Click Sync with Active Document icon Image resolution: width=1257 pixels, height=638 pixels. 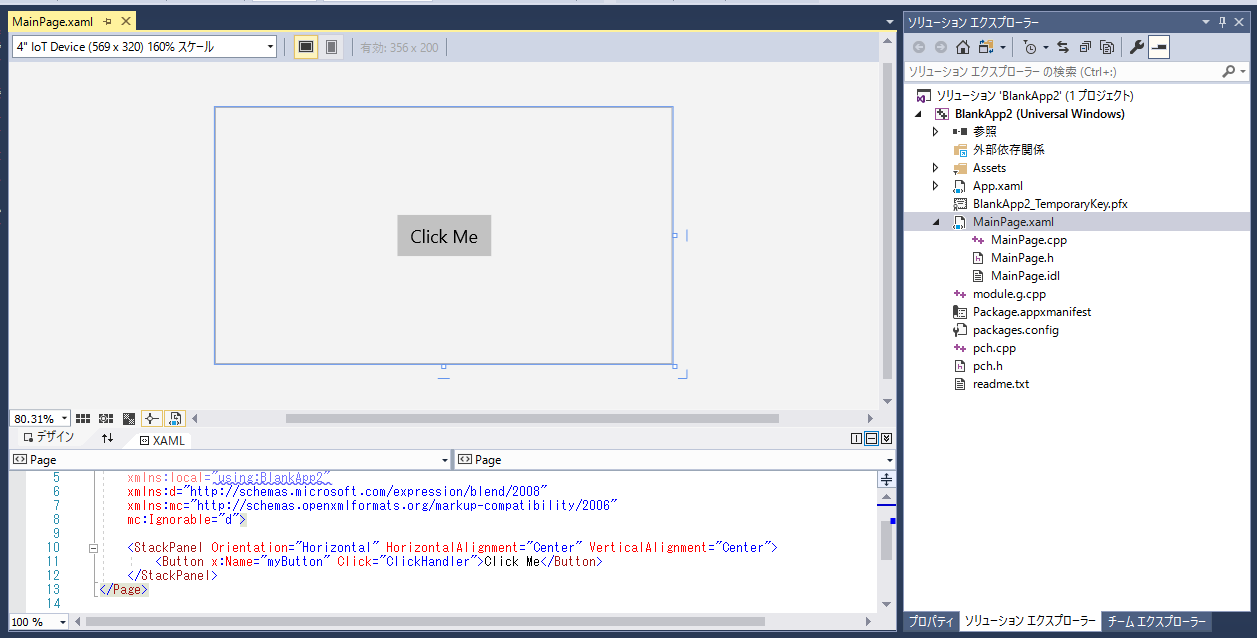pyautogui.click(x=1063, y=46)
